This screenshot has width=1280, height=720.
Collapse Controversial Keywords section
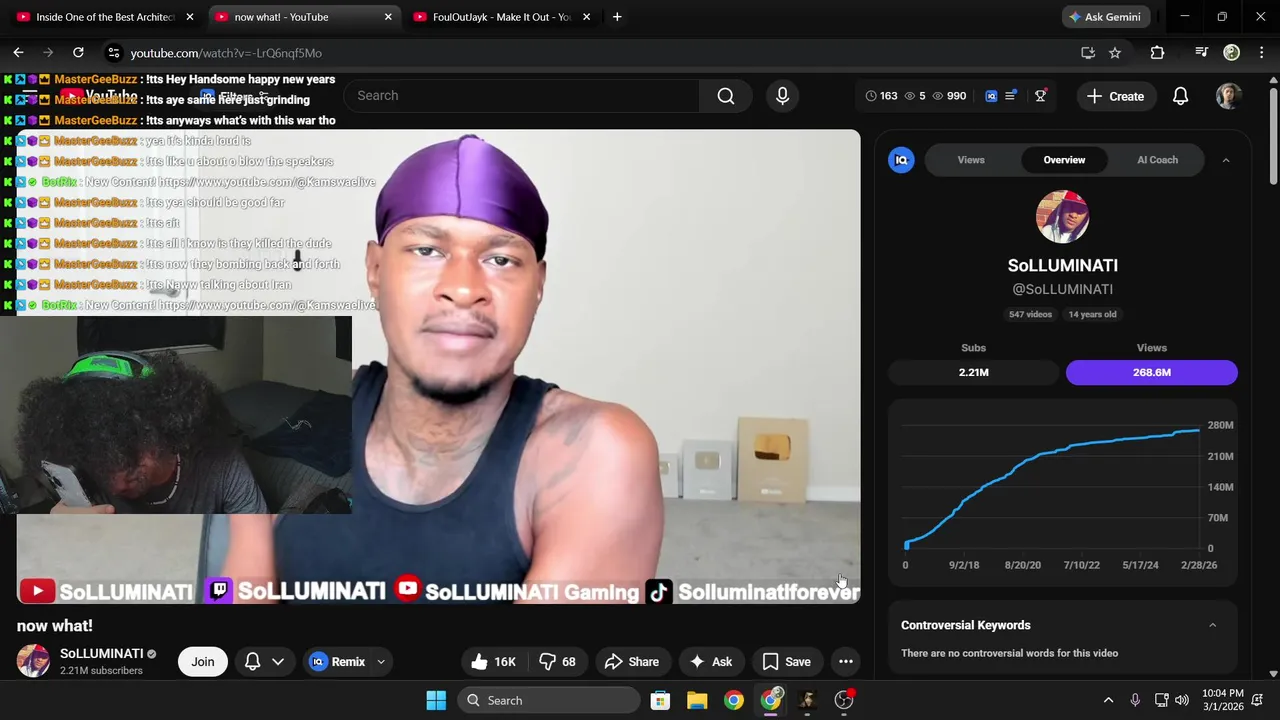(1212, 625)
